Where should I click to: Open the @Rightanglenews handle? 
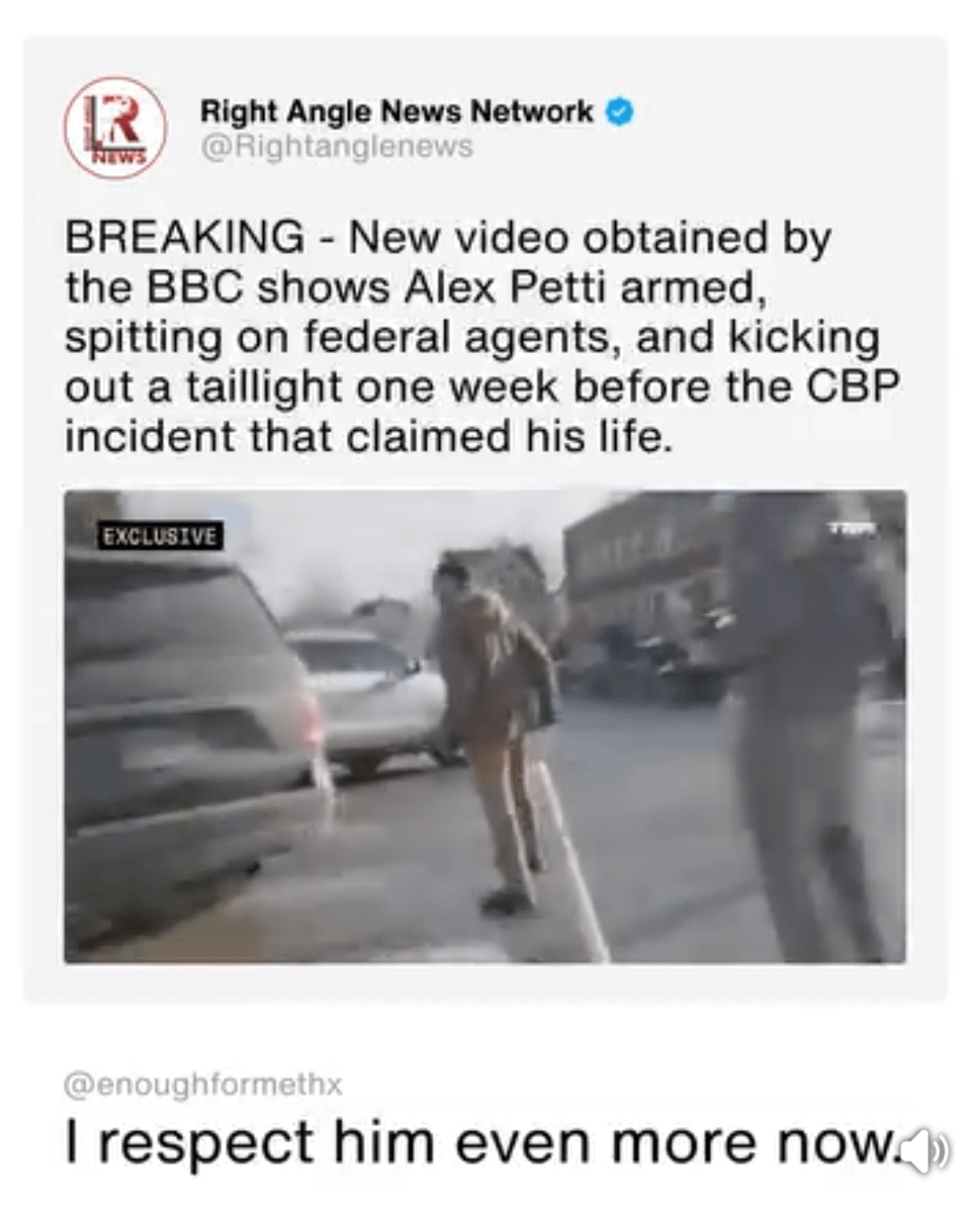point(337,147)
